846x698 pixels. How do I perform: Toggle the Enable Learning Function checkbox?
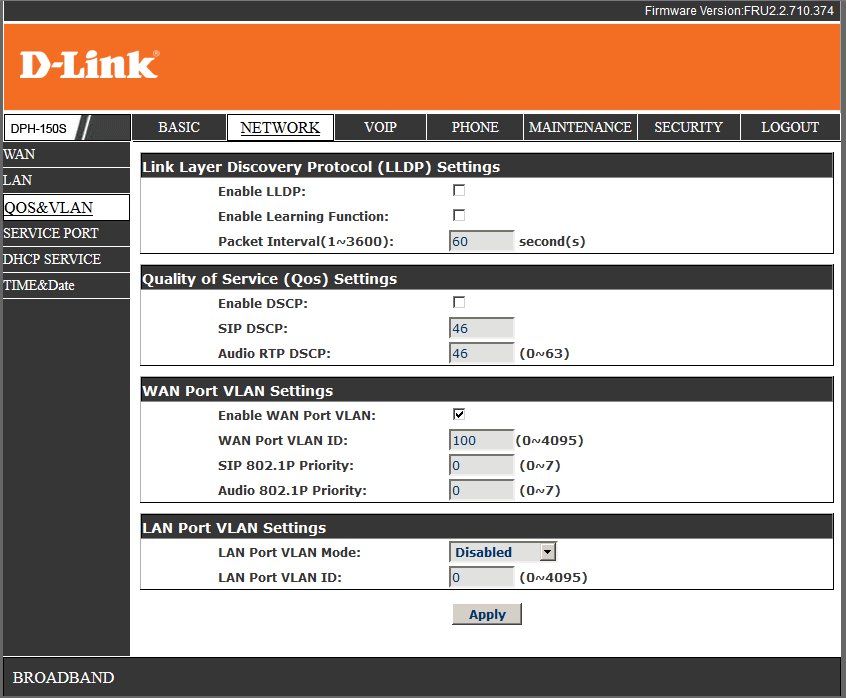coord(459,215)
